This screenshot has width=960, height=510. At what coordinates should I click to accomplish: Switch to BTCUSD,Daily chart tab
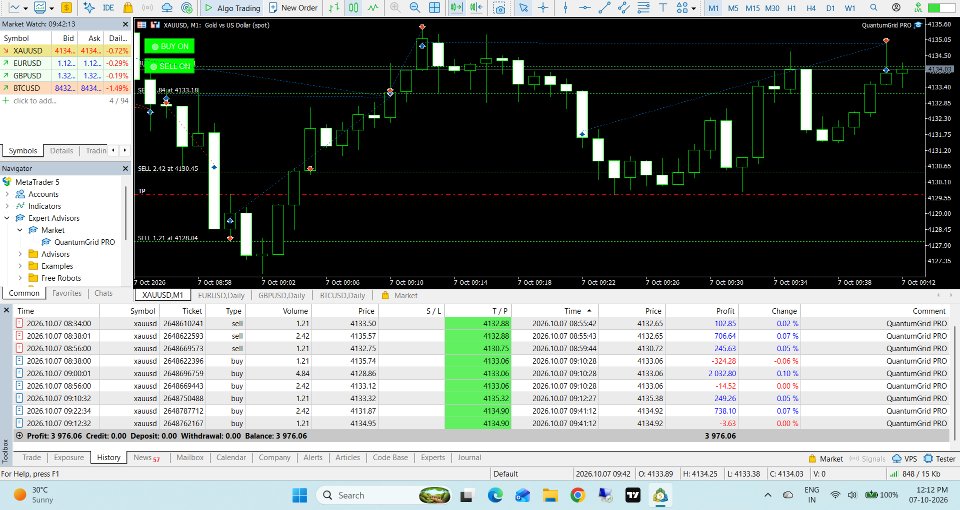[x=342, y=295]
